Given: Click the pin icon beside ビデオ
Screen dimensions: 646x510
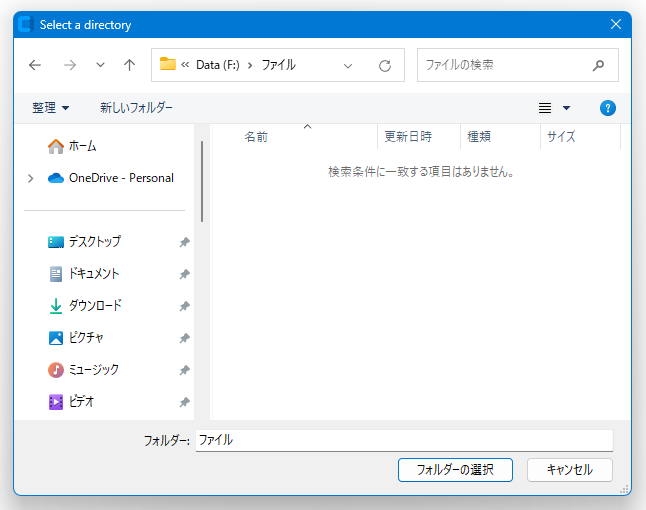Looking at the screenshot, I should tap(185, 402).
